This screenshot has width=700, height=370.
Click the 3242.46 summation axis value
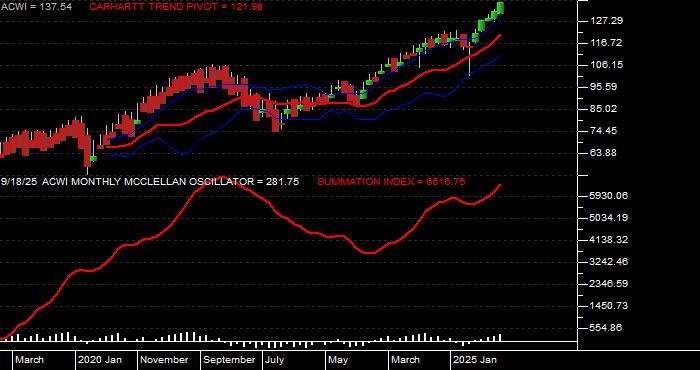(609, 262)
